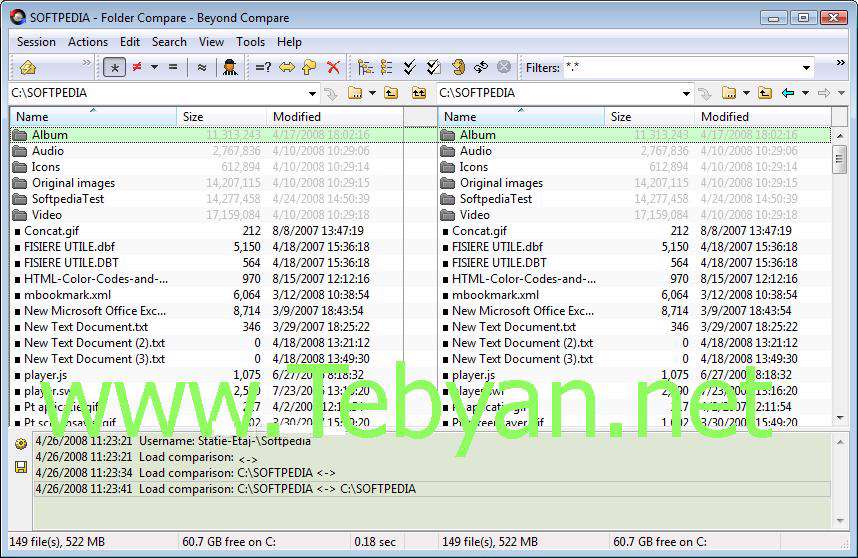Toggle the Show Same equals button

coord(173,67)
